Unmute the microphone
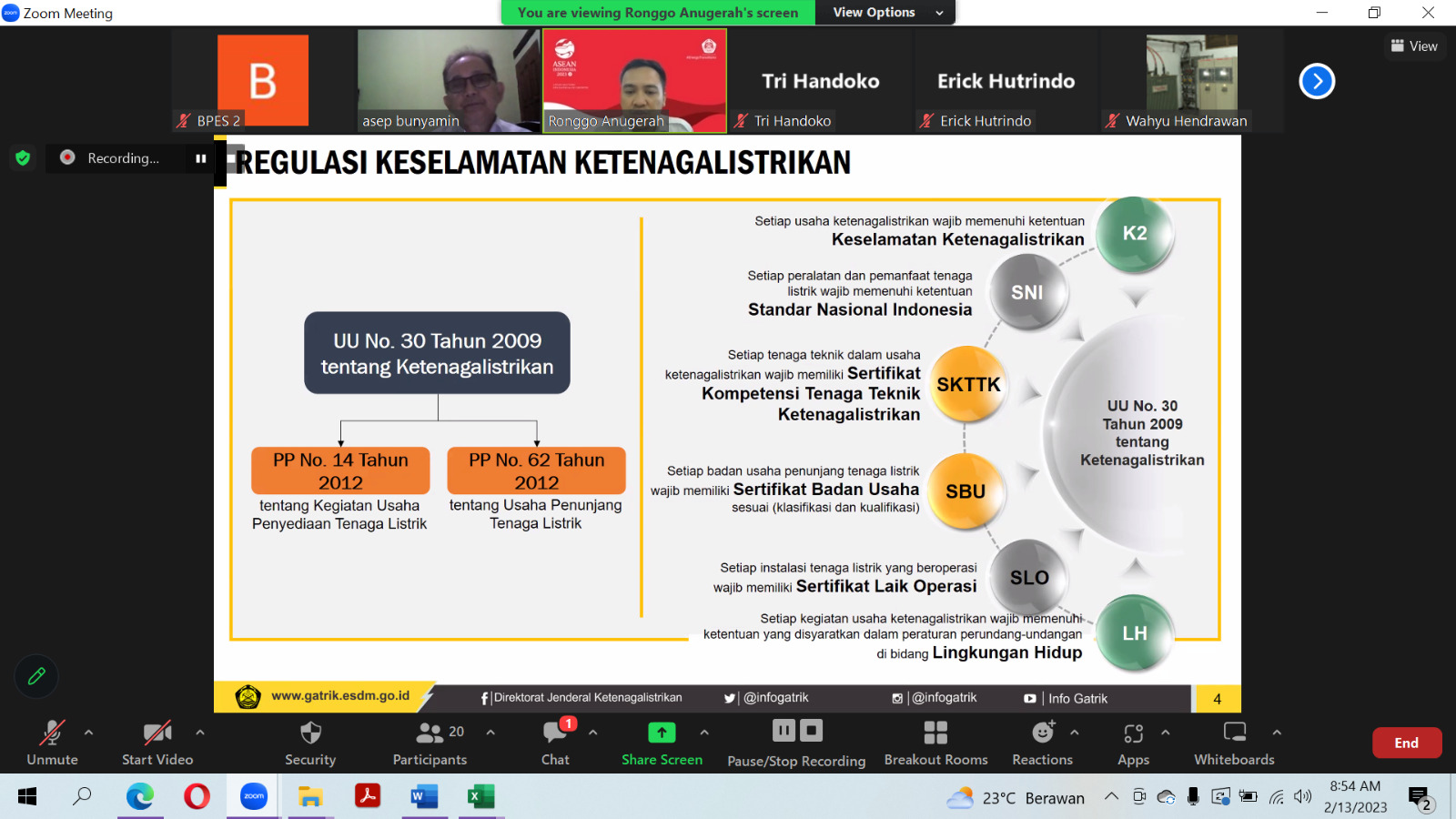 pos(52,743)
